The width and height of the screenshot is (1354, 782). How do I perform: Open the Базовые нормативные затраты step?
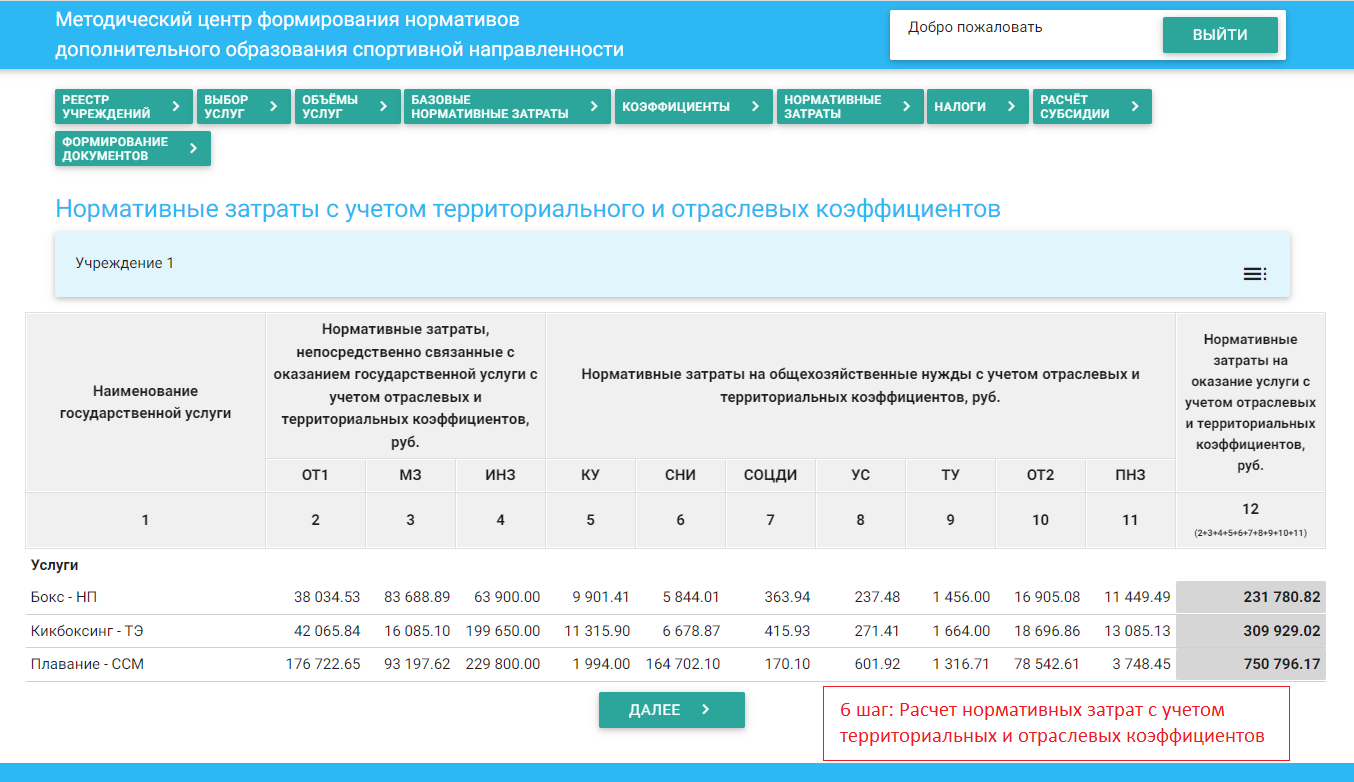tap(490, 107)
